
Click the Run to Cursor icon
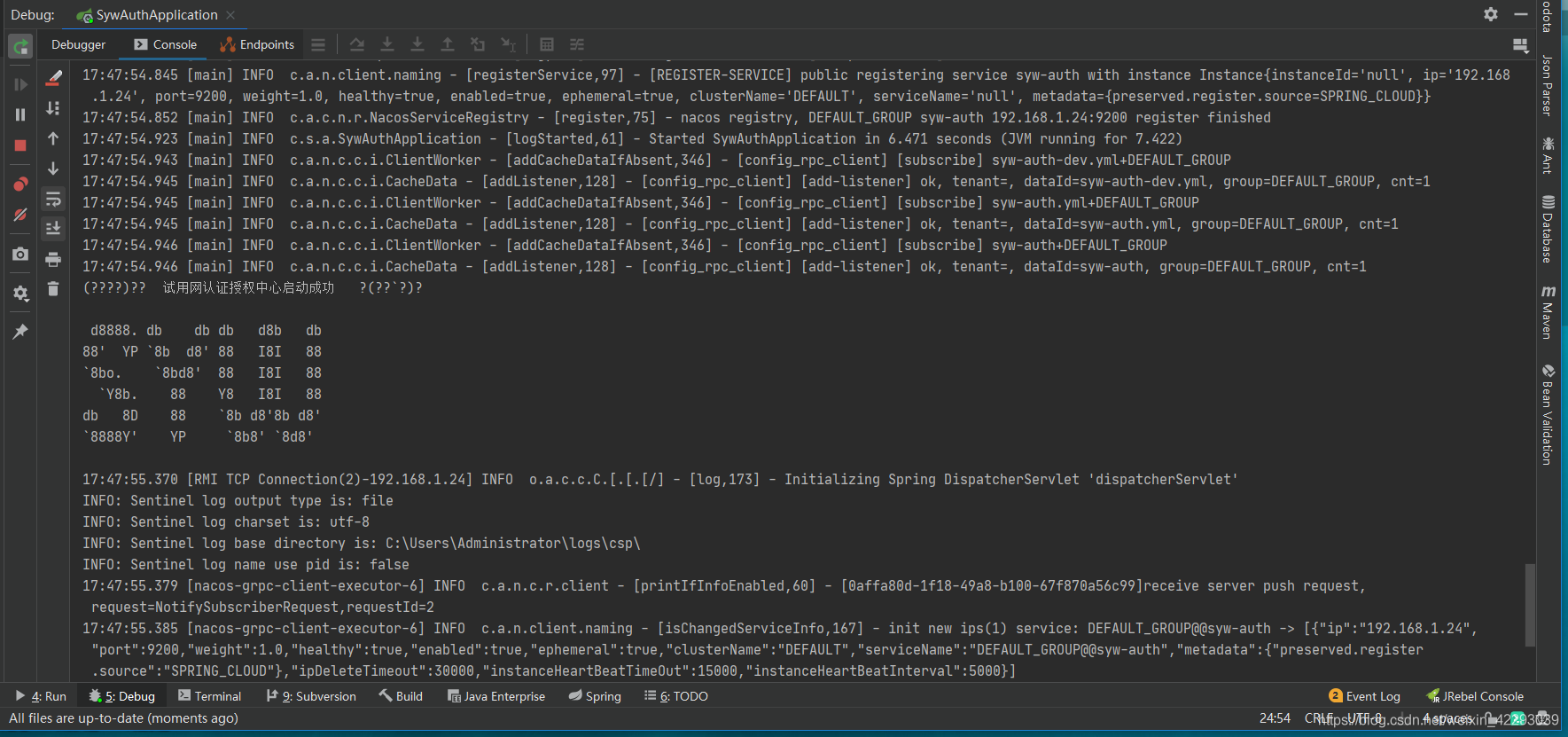tap(508, 44)
